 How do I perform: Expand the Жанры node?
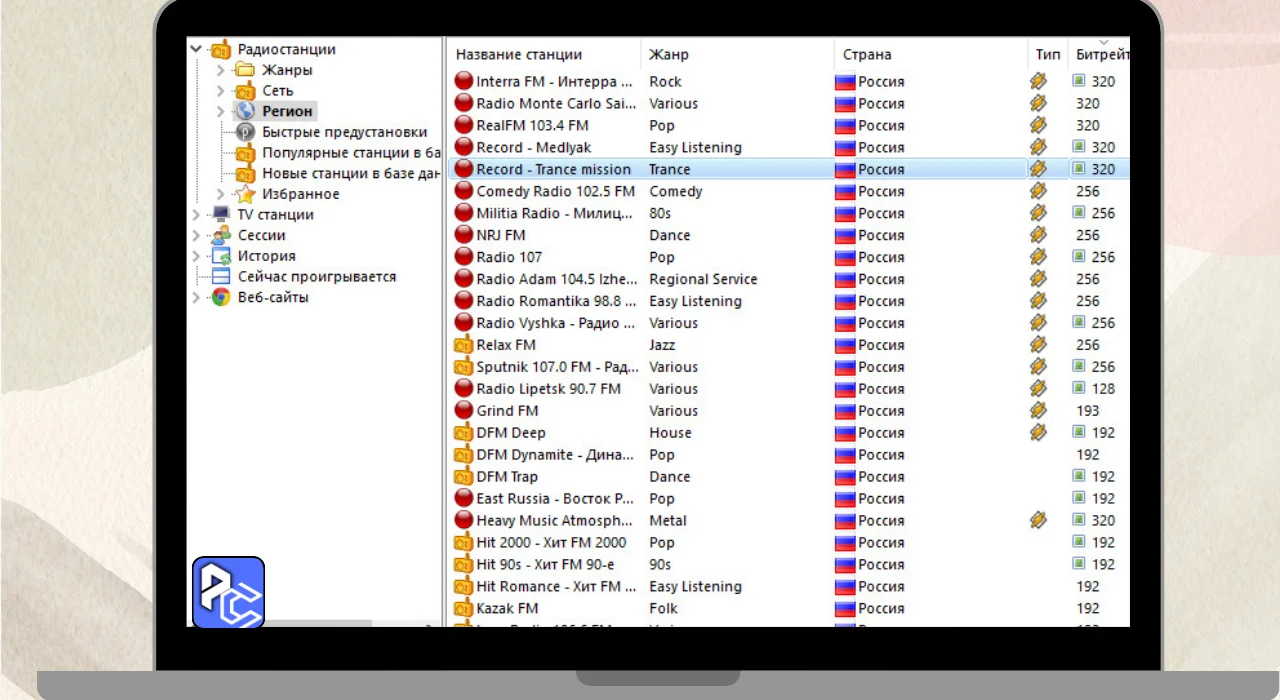[x=221, y=70]
